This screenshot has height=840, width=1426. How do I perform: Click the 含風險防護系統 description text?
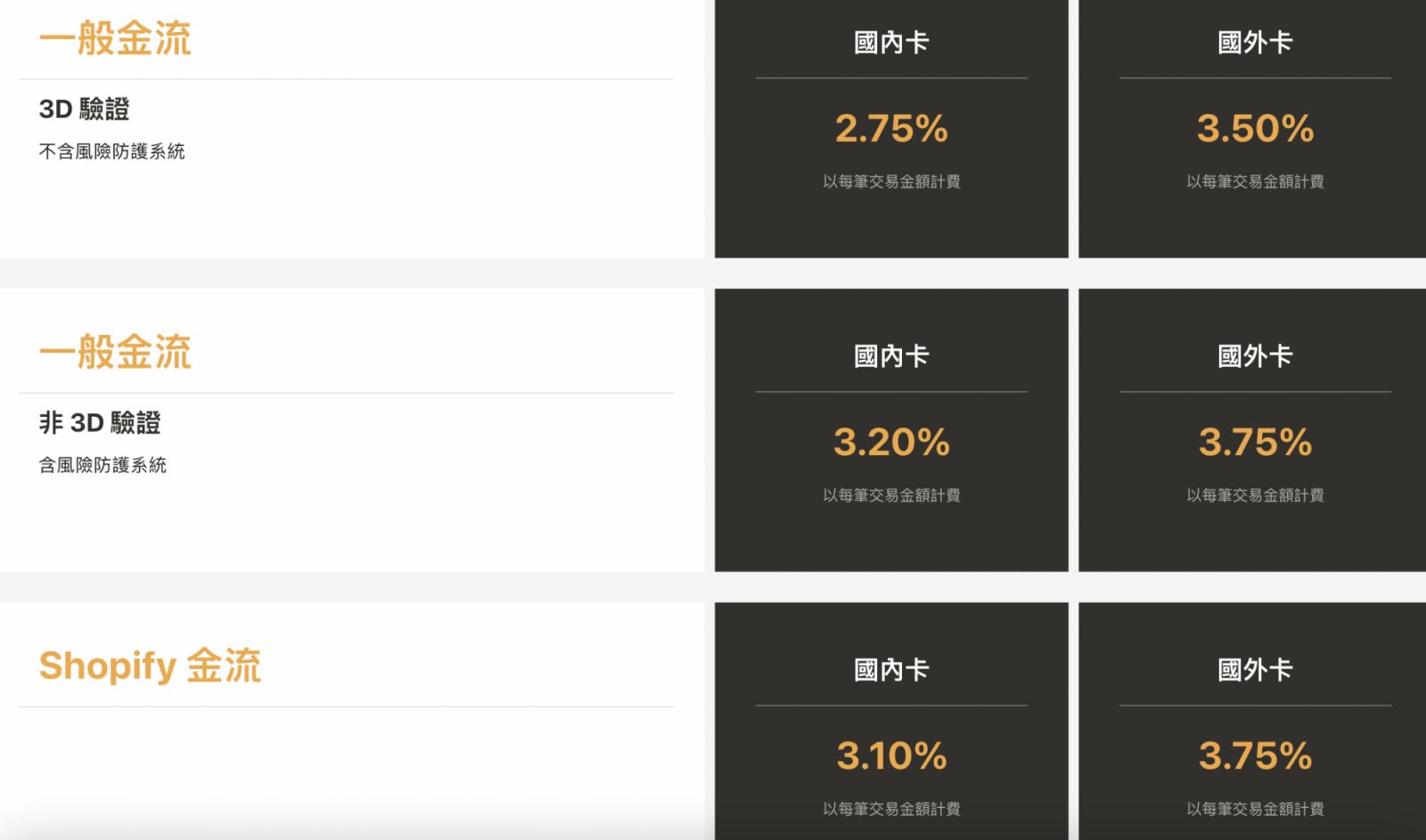(x=102, y=465)
